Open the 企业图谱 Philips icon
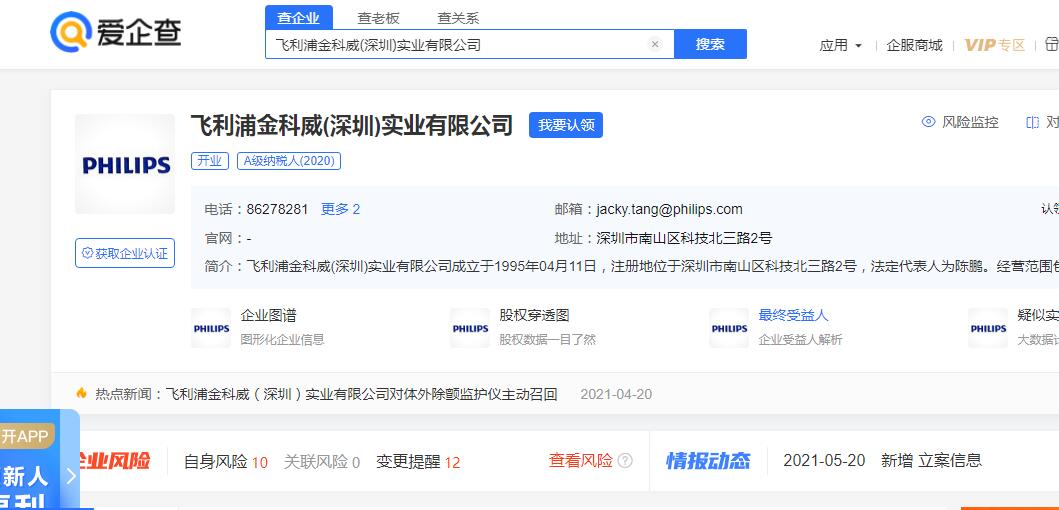This screenshot has width=1059, height=510. coord(211,328)
